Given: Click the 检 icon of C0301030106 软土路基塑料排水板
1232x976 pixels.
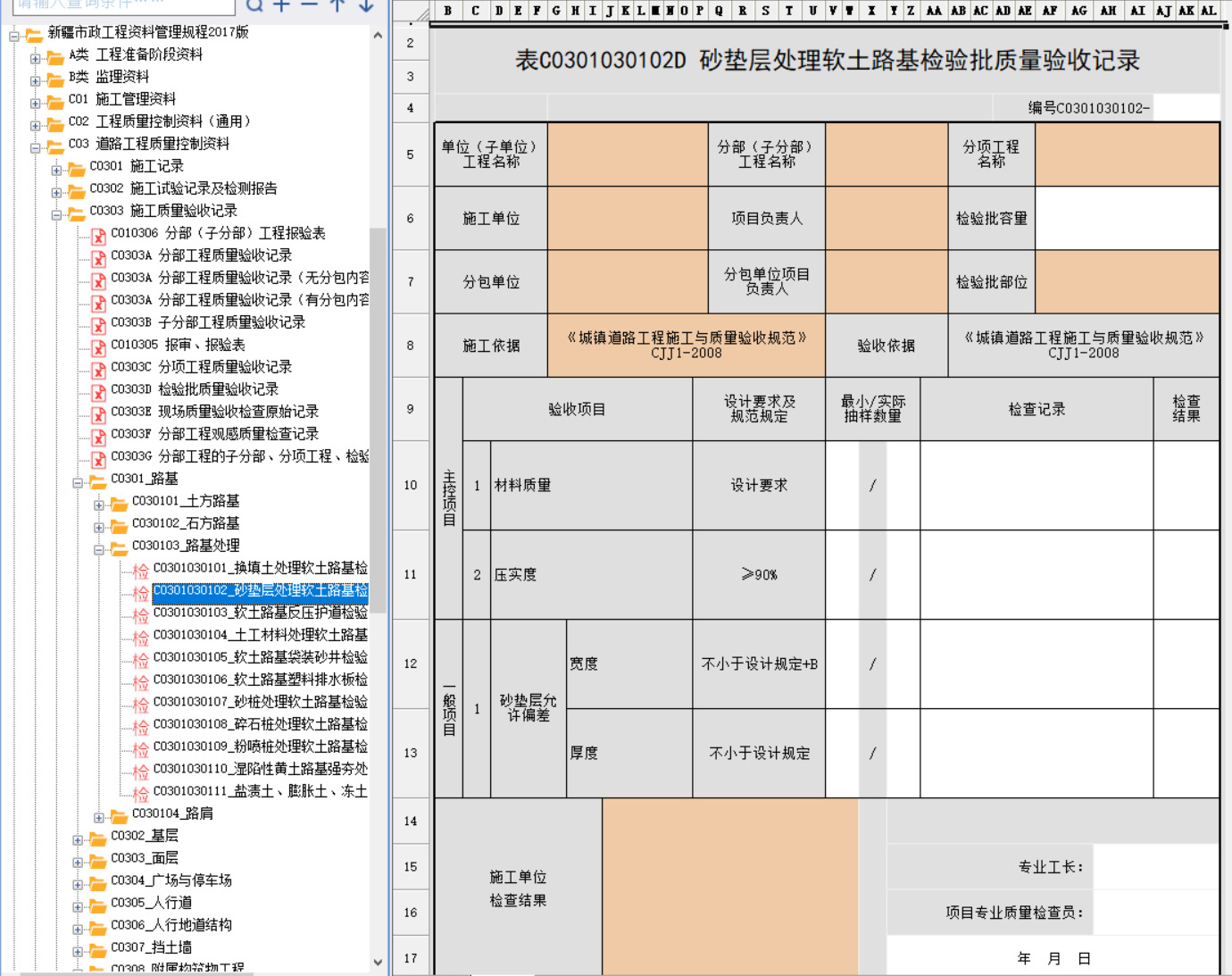Looking at the screenshot, I should (x=141, y=682).
